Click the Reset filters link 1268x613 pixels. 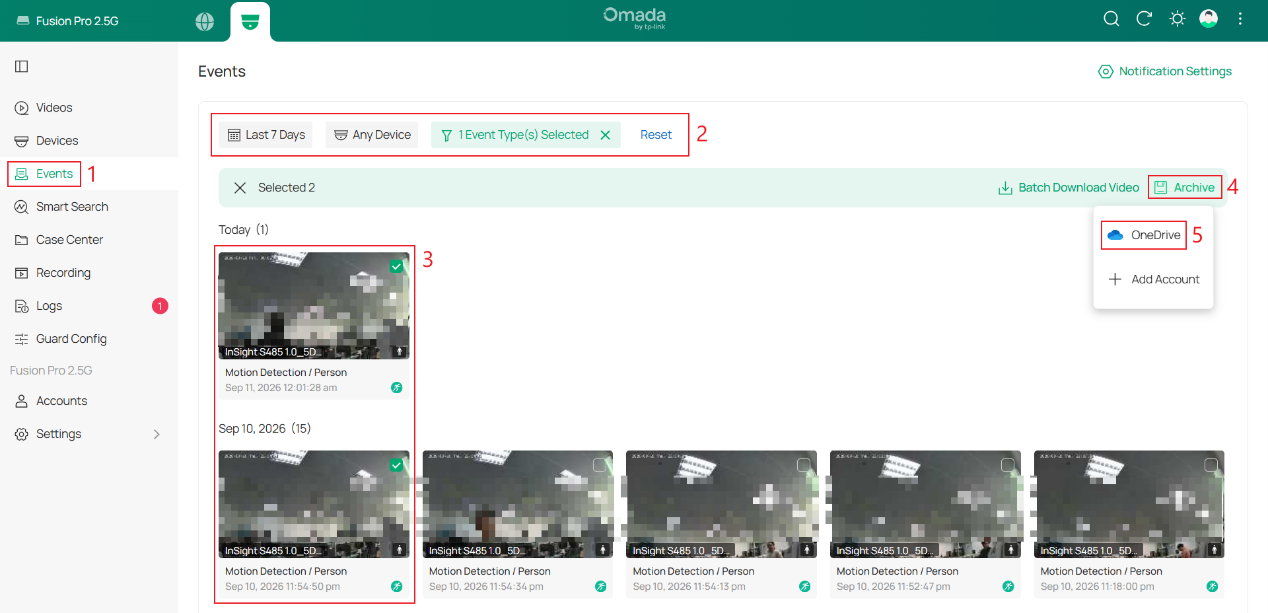[656, 135]
